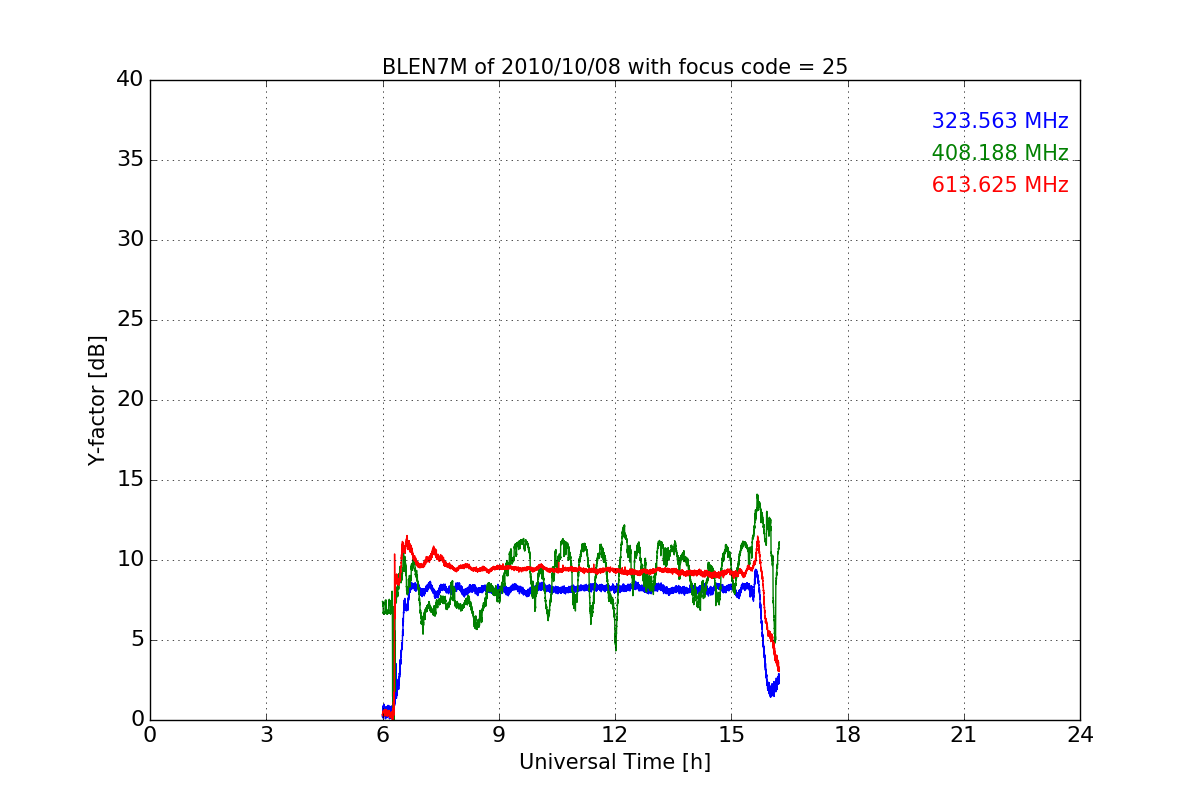Click the red curve peak near 6.5 h

(x=407, y=538)
